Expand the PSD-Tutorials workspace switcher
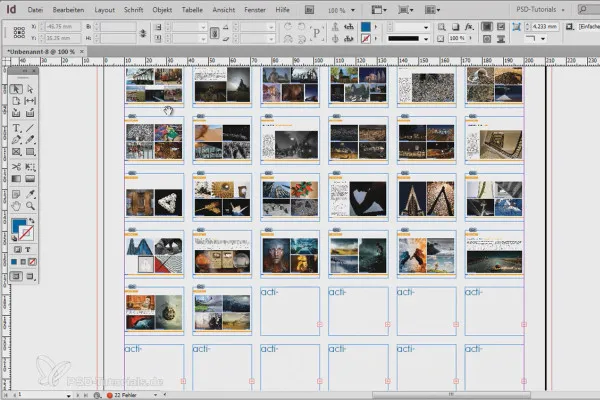 tap(540, 10)
